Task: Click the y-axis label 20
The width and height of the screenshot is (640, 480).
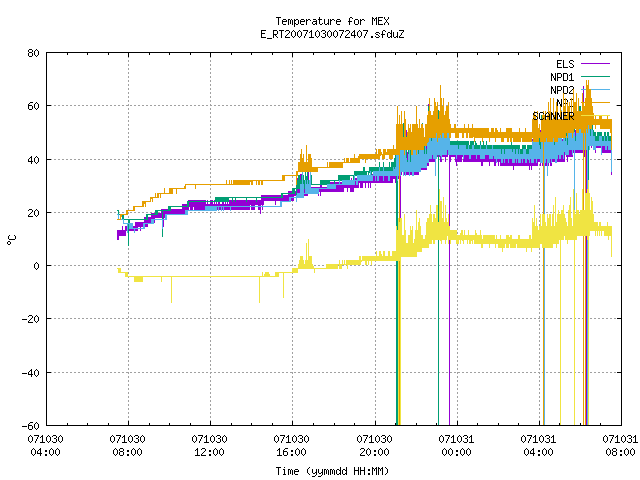Action: click(x=33, y=213)
